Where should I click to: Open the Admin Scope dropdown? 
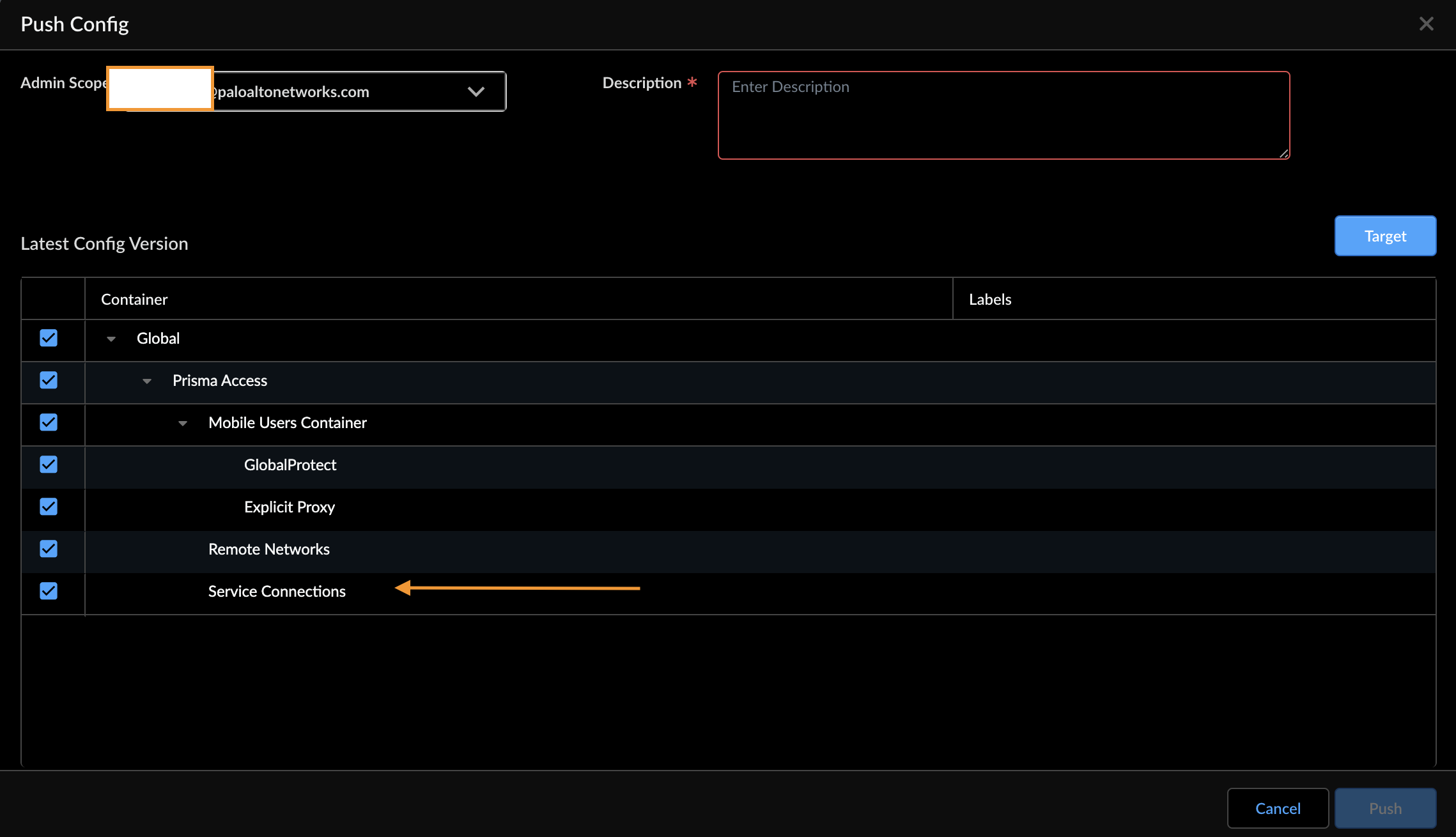click(x=476, y=91)
